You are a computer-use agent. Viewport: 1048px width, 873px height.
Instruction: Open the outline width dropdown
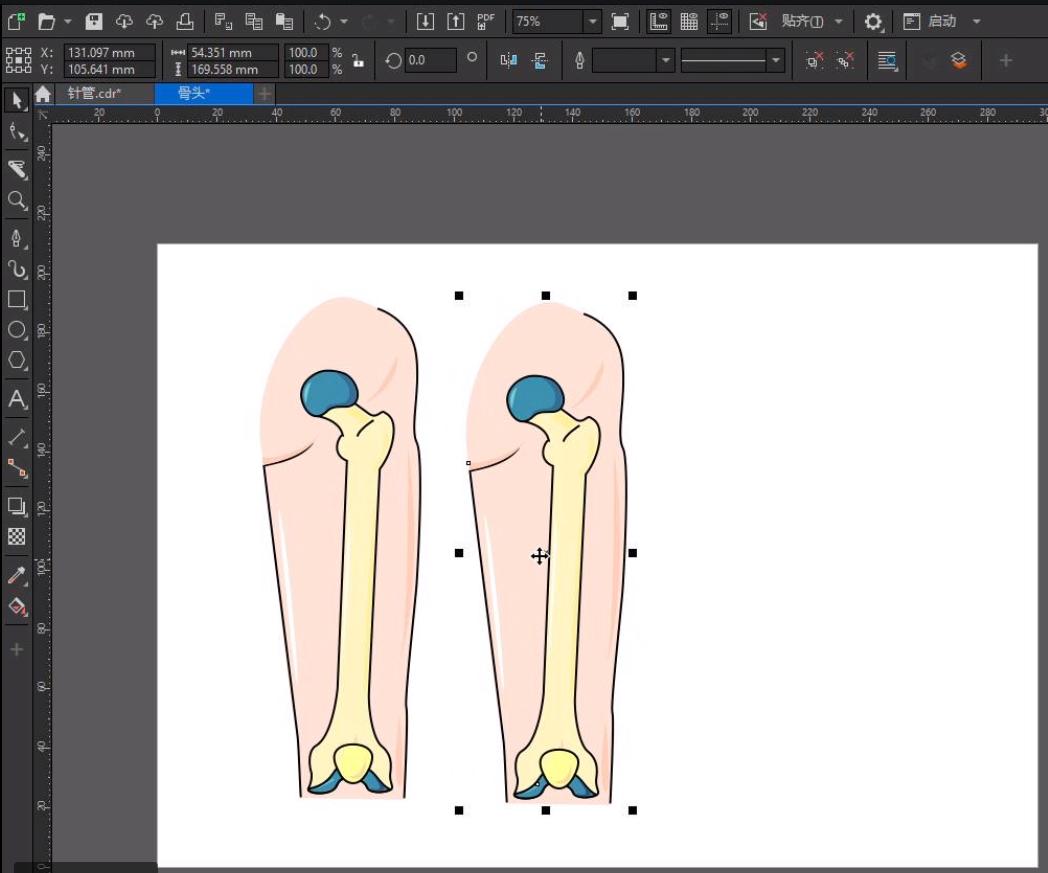(x=665, y=61)
